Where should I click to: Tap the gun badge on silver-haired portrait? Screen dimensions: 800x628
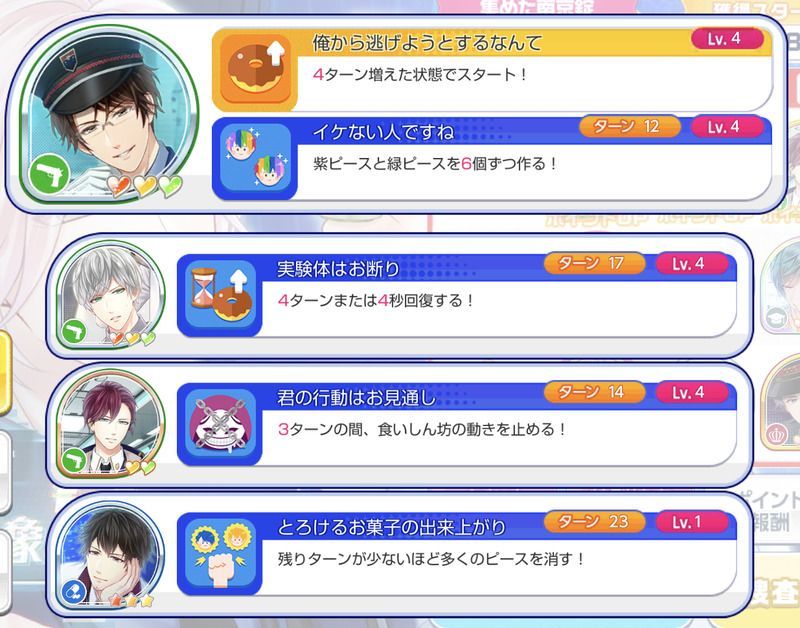pyautogui.click(x=74, y=331)
